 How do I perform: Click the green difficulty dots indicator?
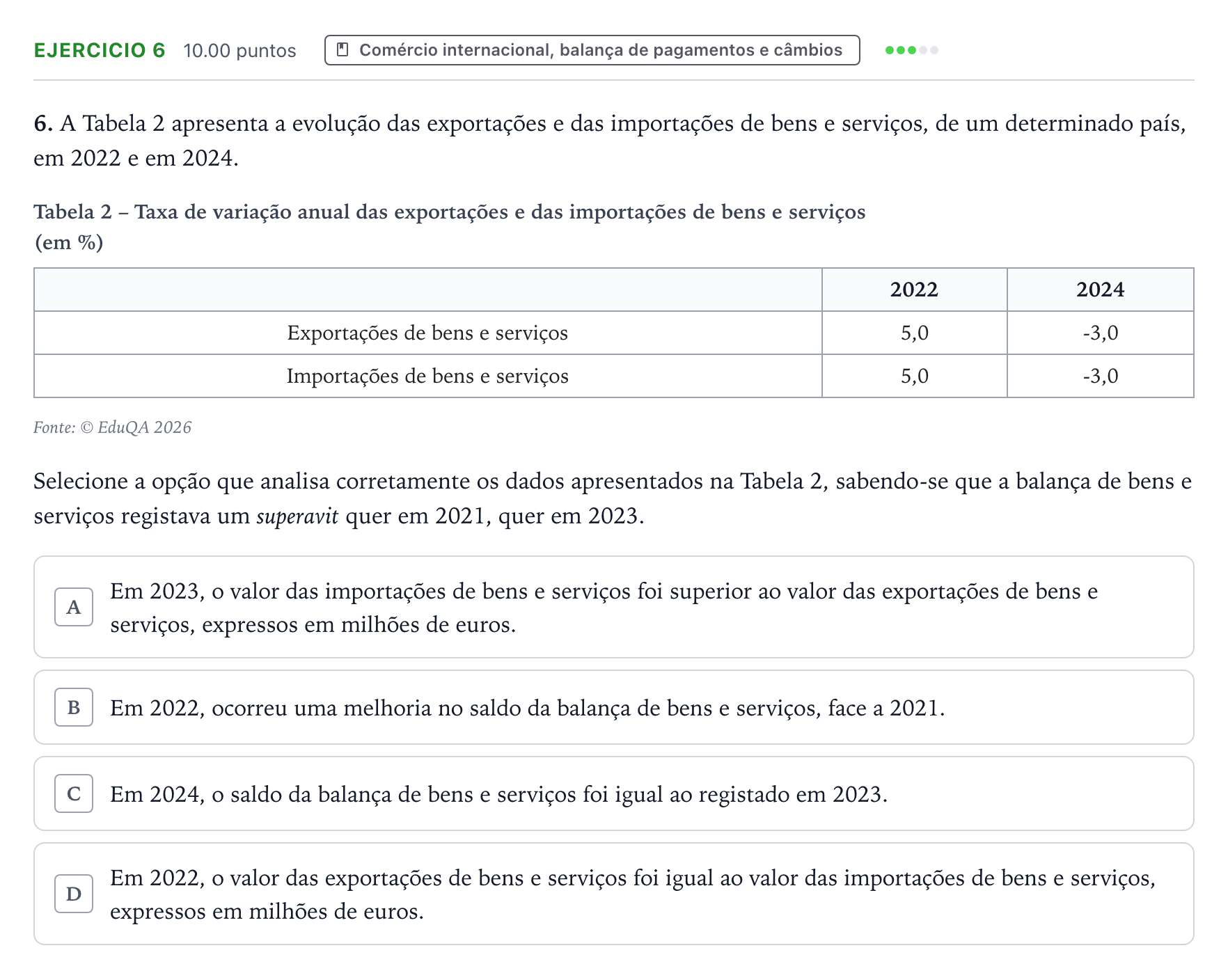(911, 50)
